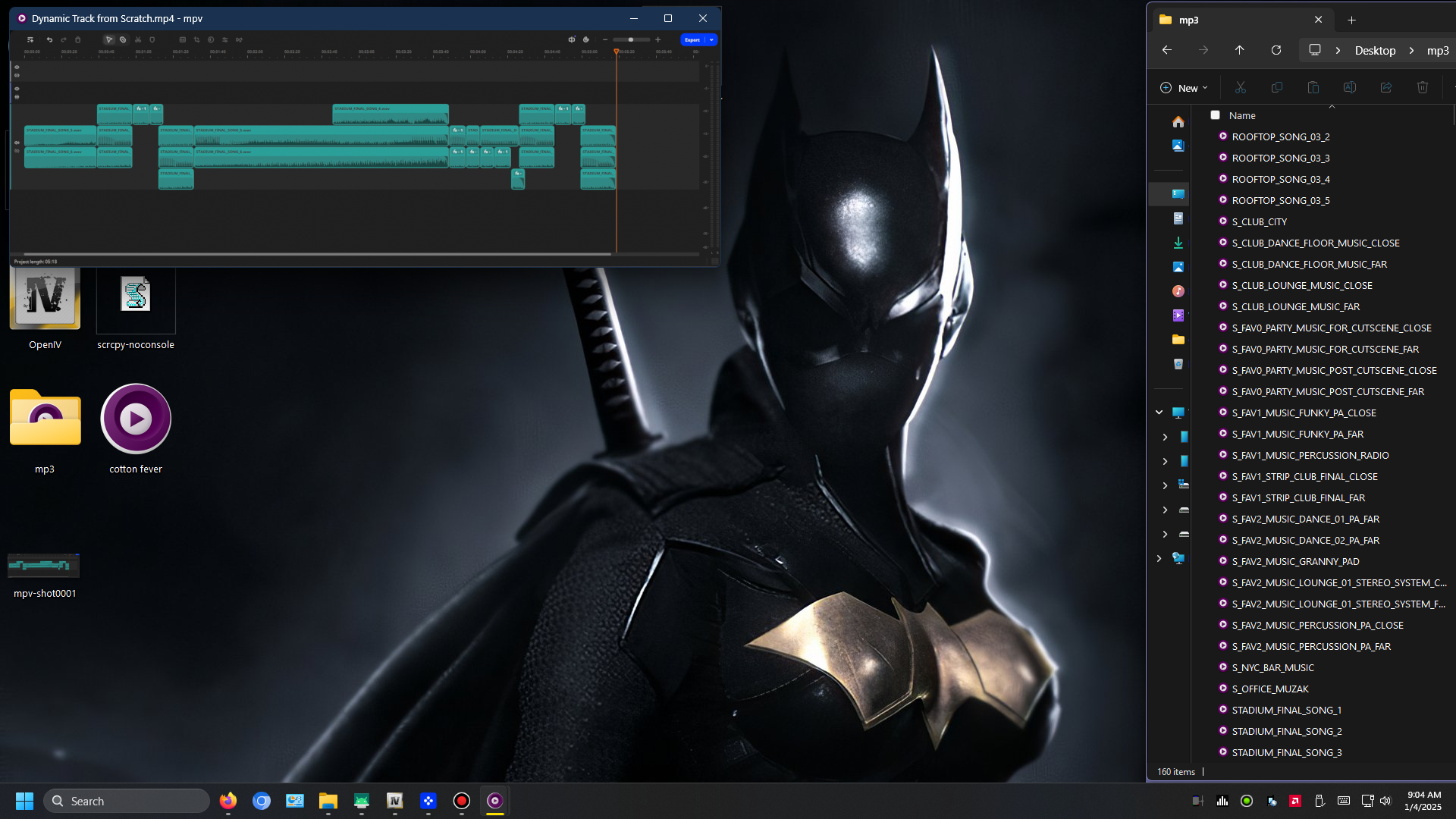The width and height of the screenshot is (1456, 819).
Task: Click the PC icon in address bar
Action: [x=1315, y=50]
